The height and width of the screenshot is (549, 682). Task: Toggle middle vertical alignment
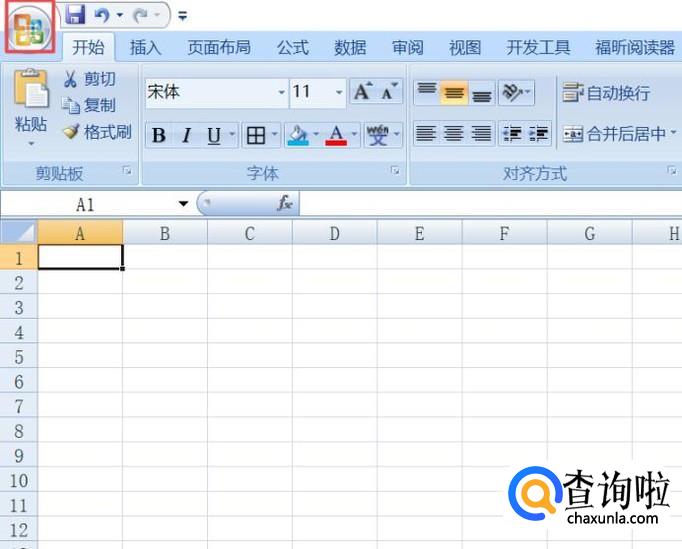pos(454,93)
